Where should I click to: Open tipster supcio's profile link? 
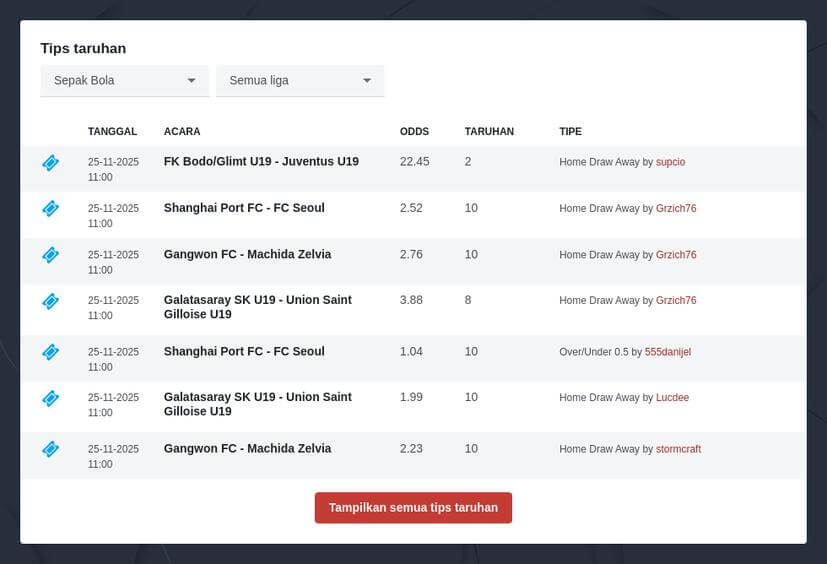(x=670, y=162)
